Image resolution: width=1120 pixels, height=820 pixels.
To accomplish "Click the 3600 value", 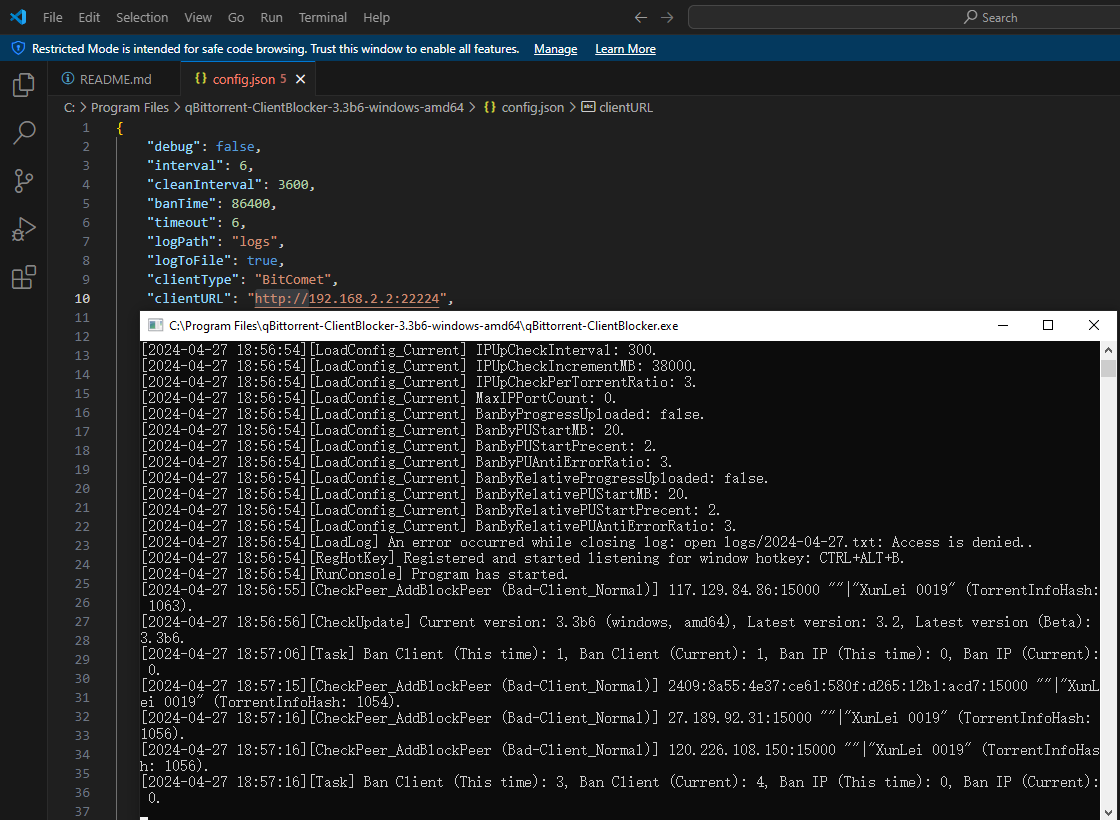I will [293, 184].
